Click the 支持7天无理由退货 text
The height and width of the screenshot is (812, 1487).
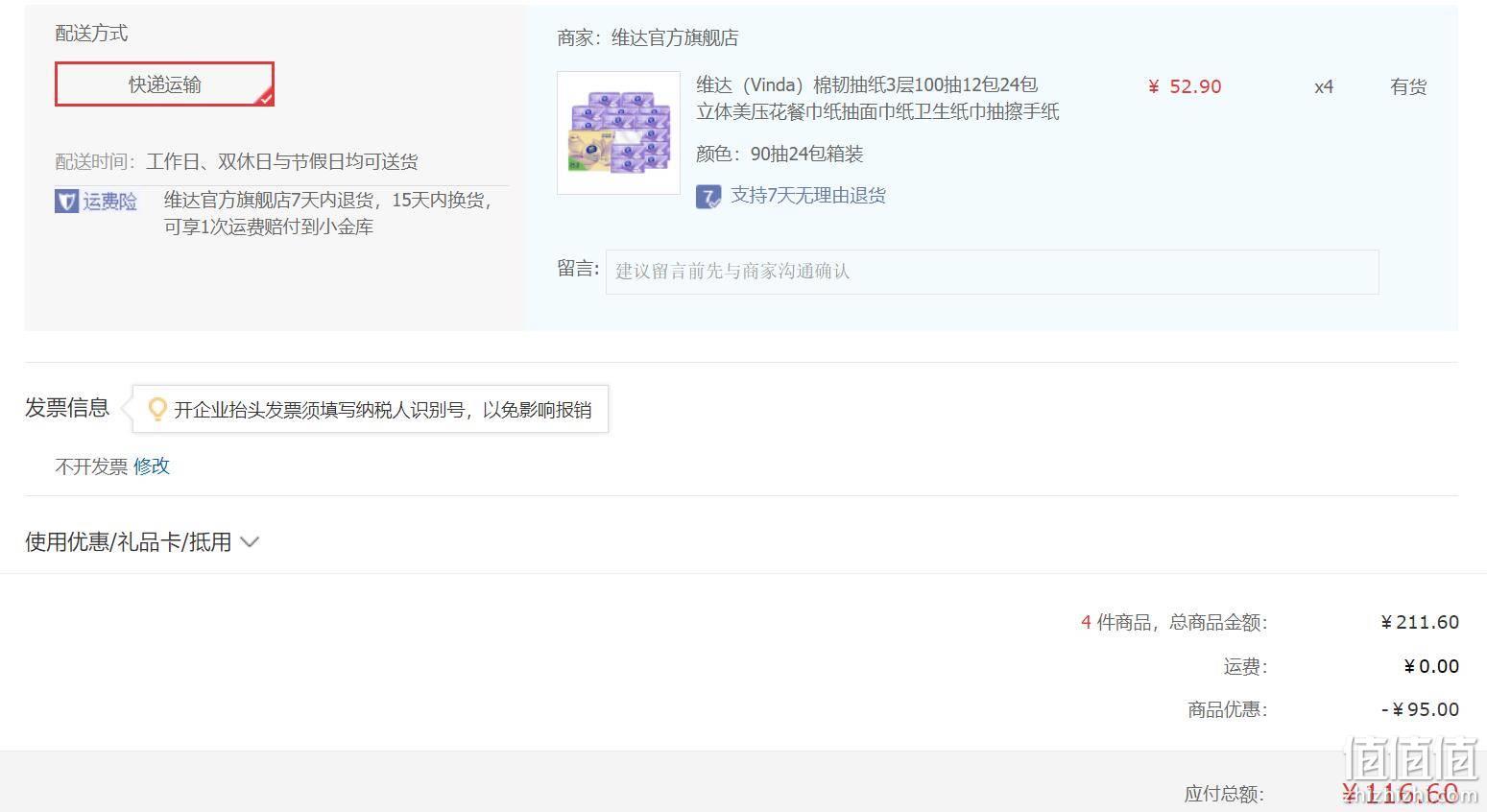[808, 196]
